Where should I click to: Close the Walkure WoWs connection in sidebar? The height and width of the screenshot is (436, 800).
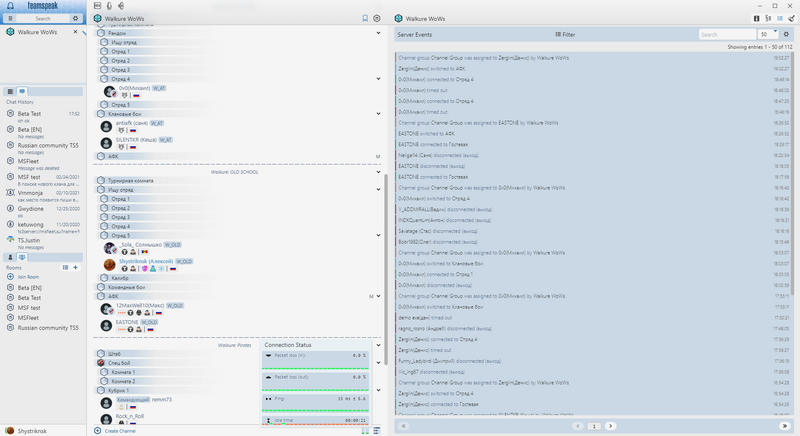[76, 32]
